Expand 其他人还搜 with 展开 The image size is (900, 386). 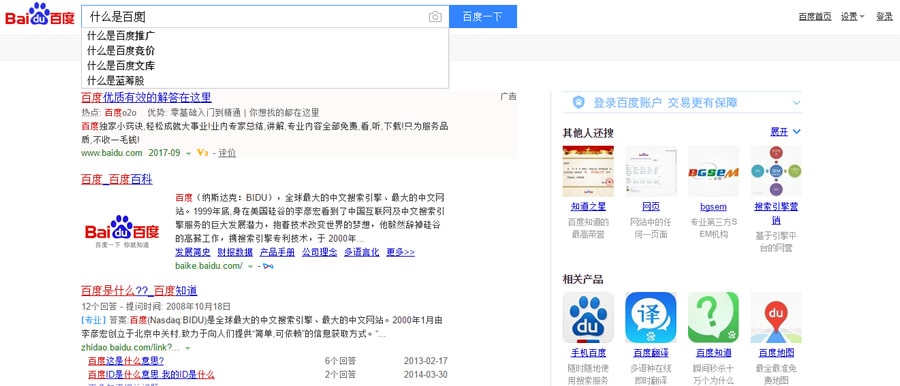(x=785, y=132)
